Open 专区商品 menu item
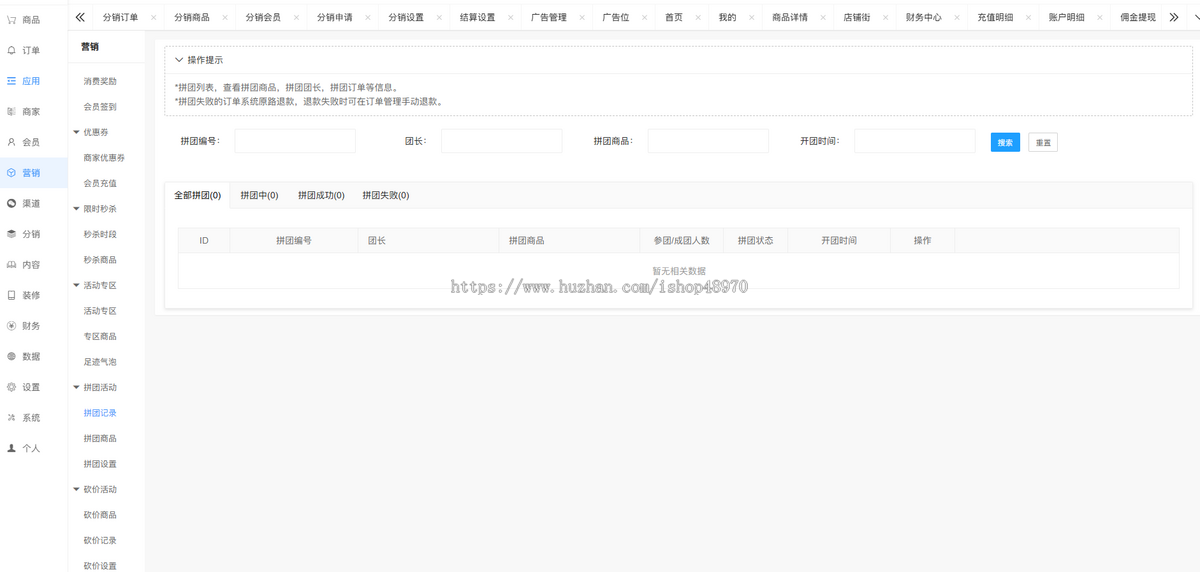 pyautogui.click(x=100, y=336)
